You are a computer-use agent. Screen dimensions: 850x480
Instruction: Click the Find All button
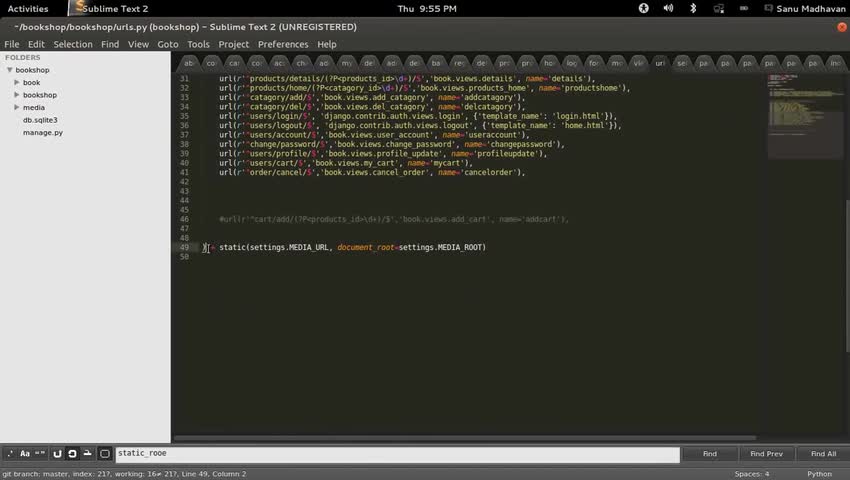tap(823, 454)
